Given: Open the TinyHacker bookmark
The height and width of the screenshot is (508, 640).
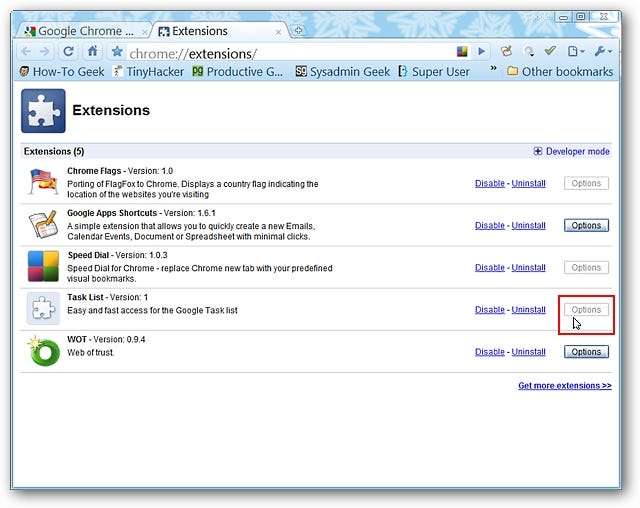Looking at the screenshot, I should 148,72.
